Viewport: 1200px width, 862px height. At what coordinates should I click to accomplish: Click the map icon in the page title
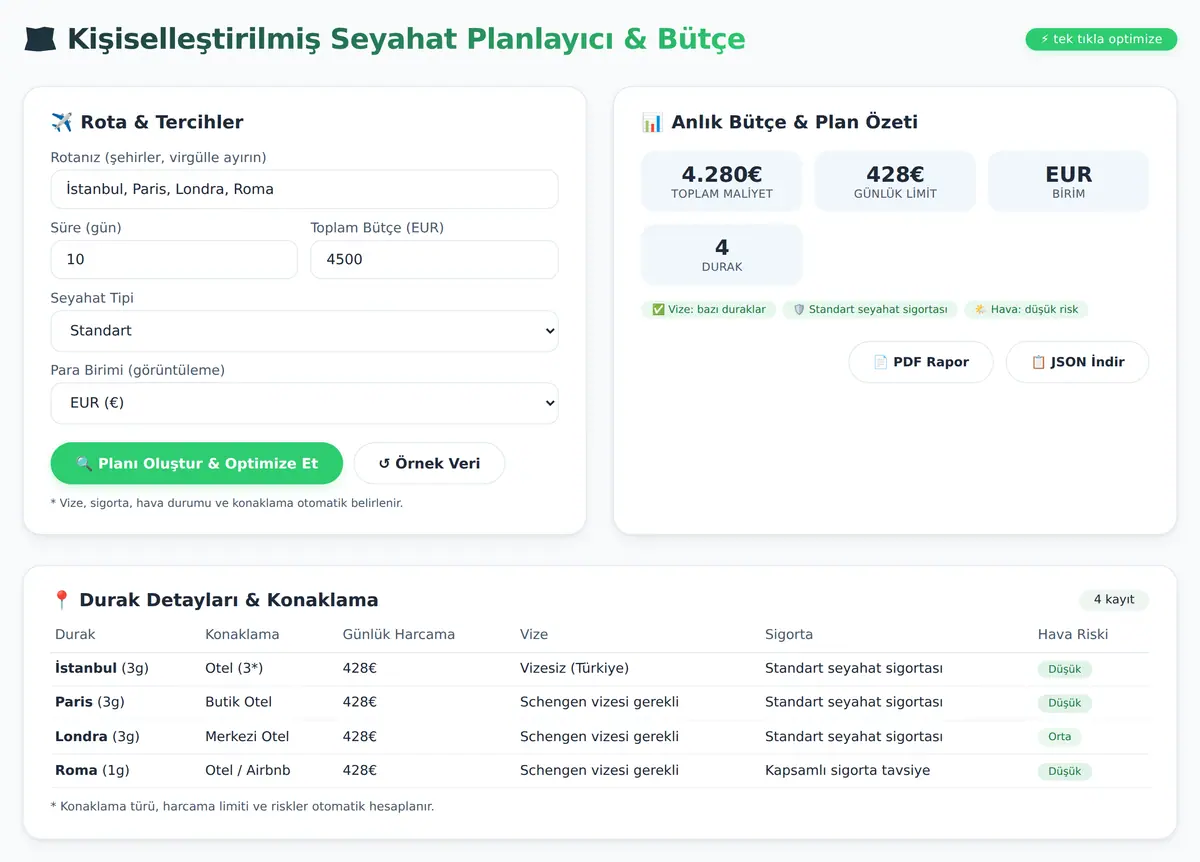pos(40,40)
